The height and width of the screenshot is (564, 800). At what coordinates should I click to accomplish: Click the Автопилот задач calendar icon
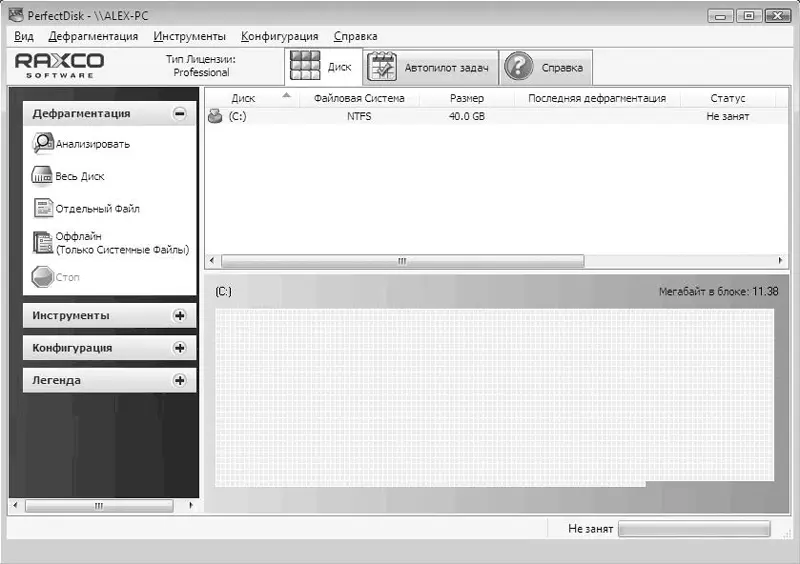tap(382, 67)
